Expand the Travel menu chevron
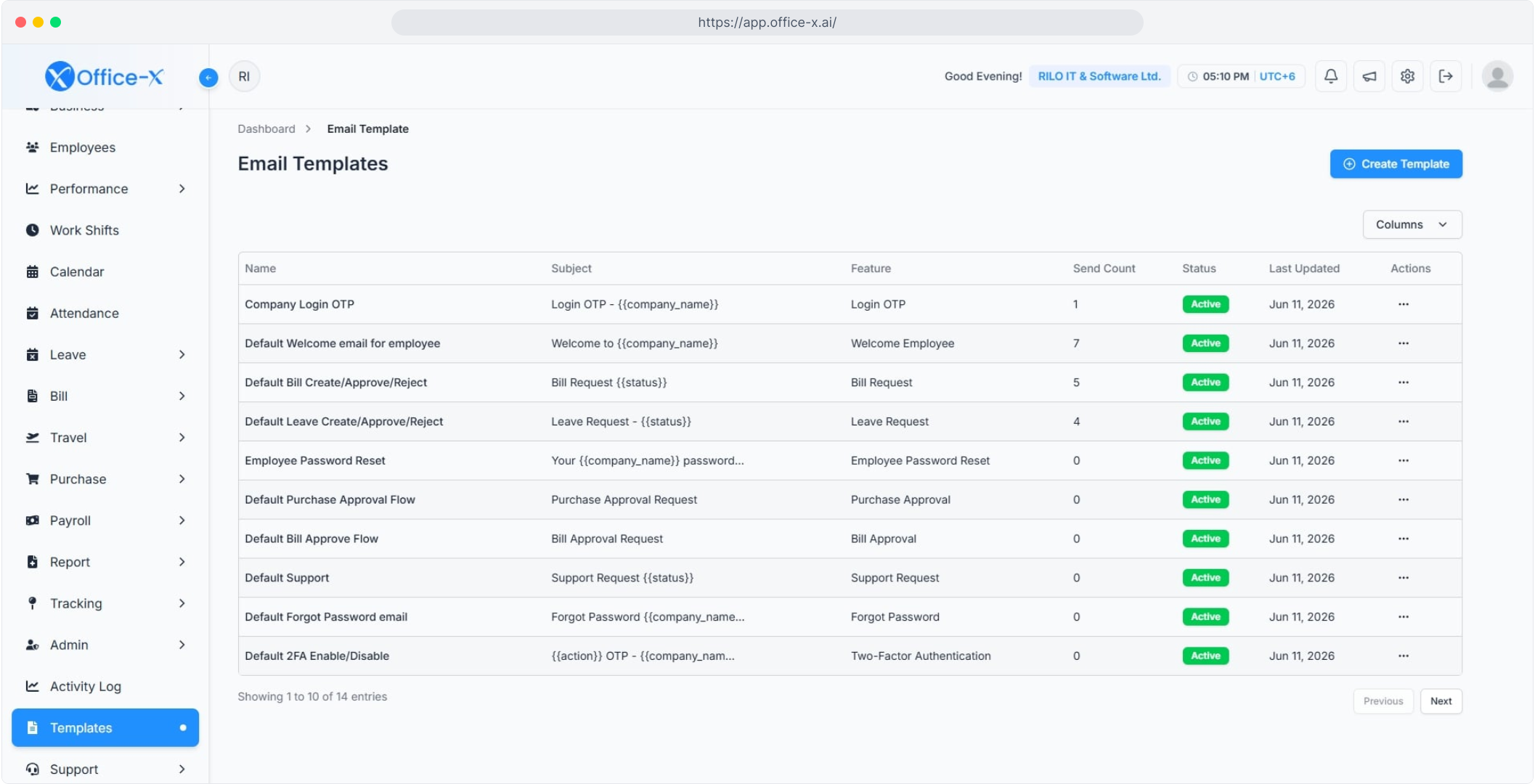This screenshot has width=1535, height=784. coord(182,437)
